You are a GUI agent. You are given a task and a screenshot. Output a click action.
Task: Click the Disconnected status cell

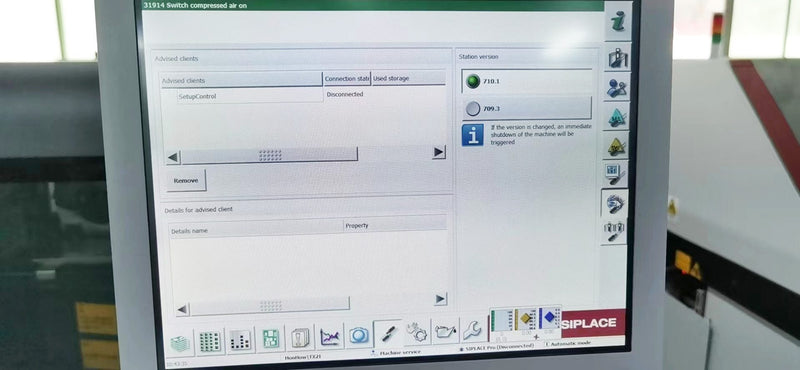(x=345, y=94)
